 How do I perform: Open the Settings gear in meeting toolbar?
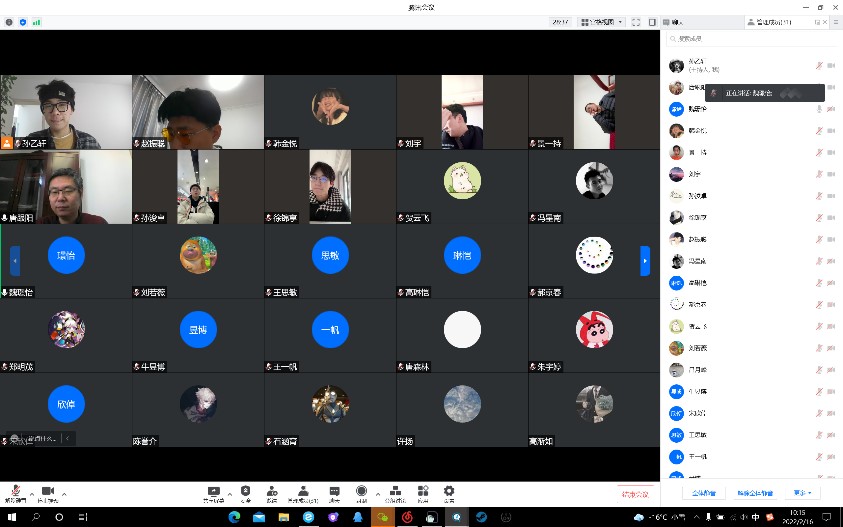point(449,492)
